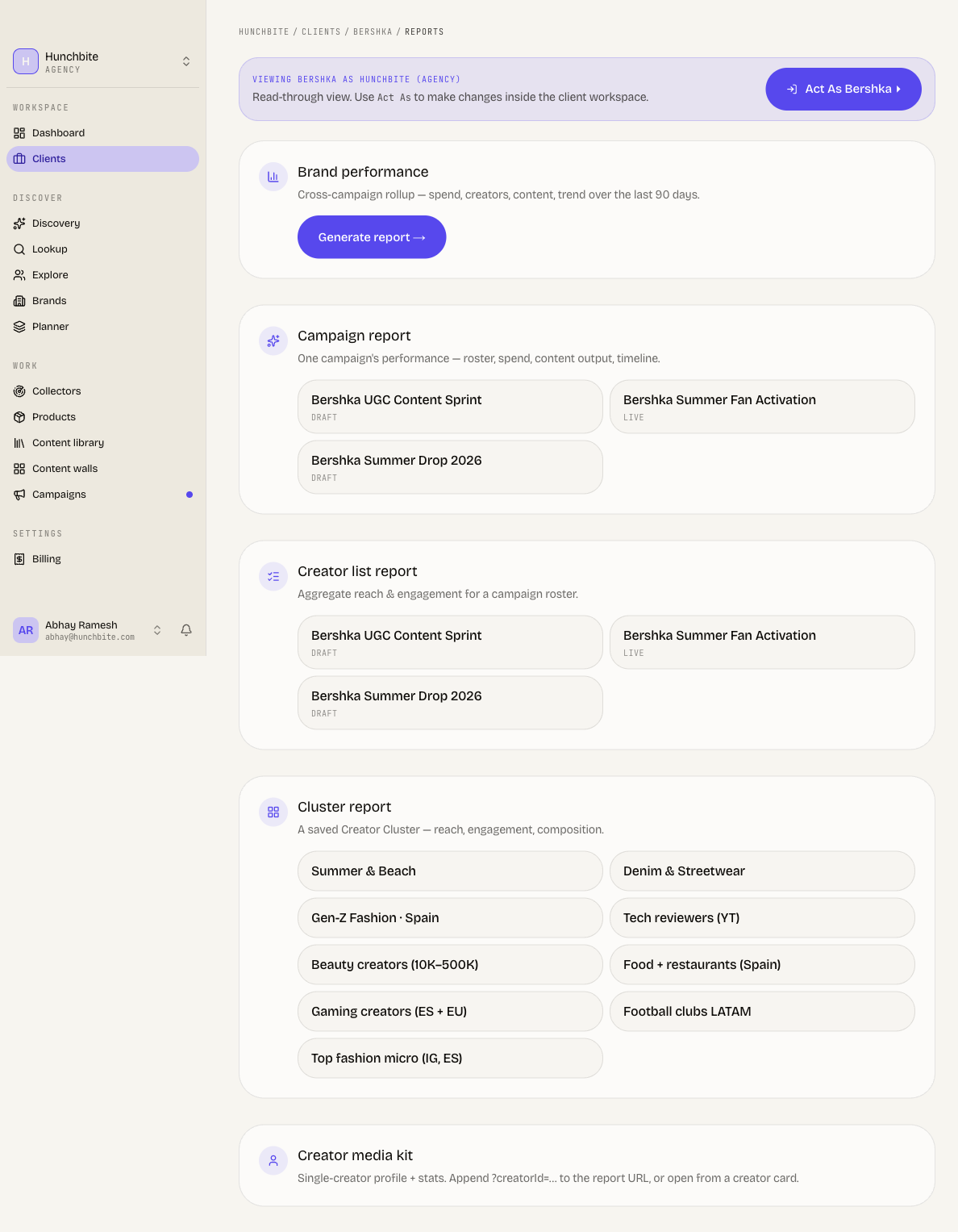This screenshot has height=1232, width=958.
Task: Select the Tech reviewers (YT) cluster
Action: [x=762, y=918]
